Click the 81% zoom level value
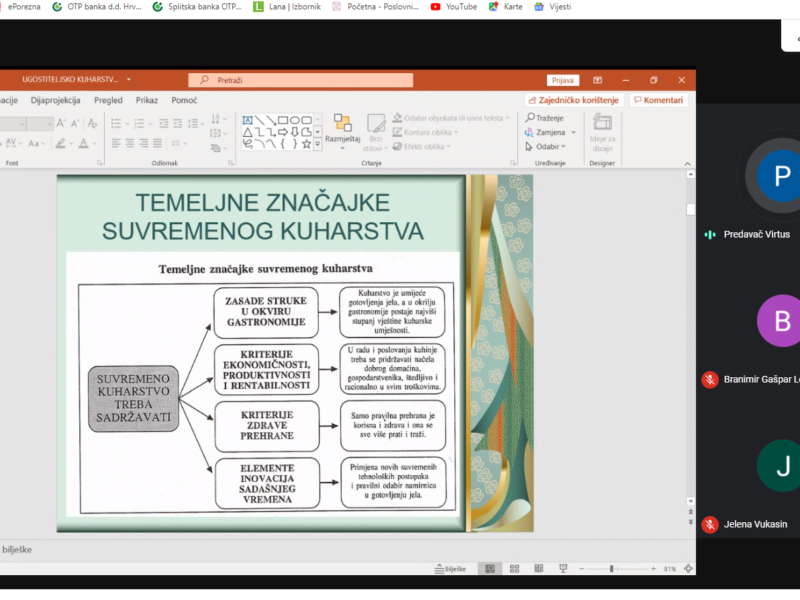The width and height of the screenshot is (800, 600). 670,568
